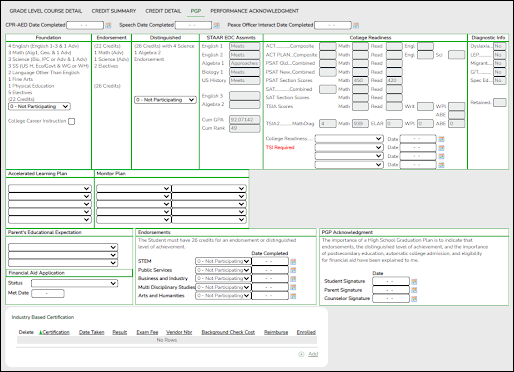Click Parent Signature date field
The height and width of the screenshot is (372, 514).
click(x=391, y=290)
